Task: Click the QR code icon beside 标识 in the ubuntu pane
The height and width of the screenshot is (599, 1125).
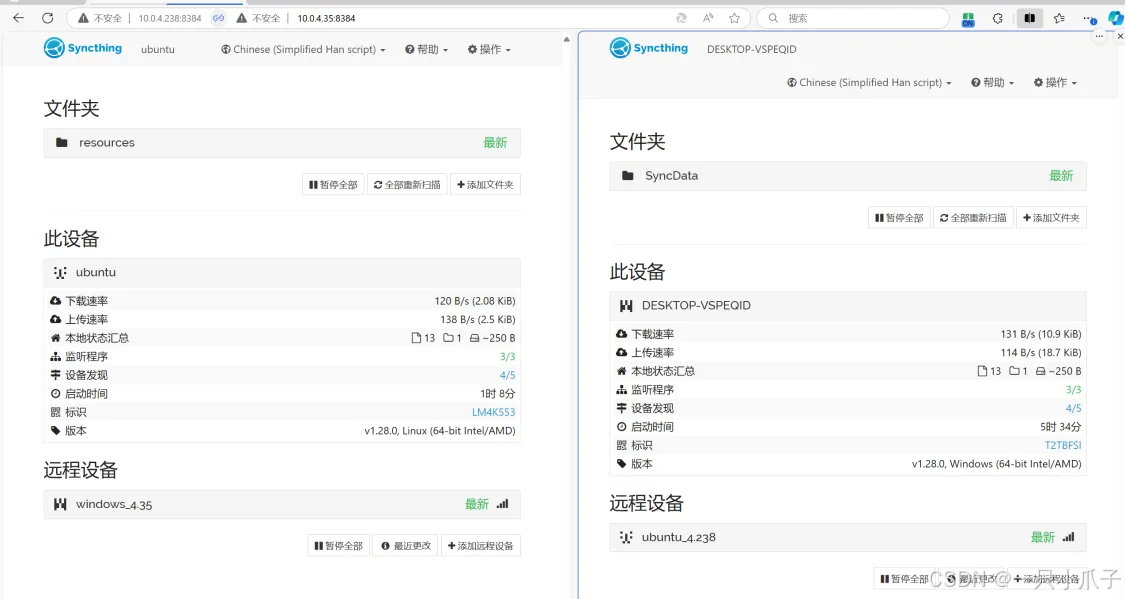Action: tap(55, 412)
